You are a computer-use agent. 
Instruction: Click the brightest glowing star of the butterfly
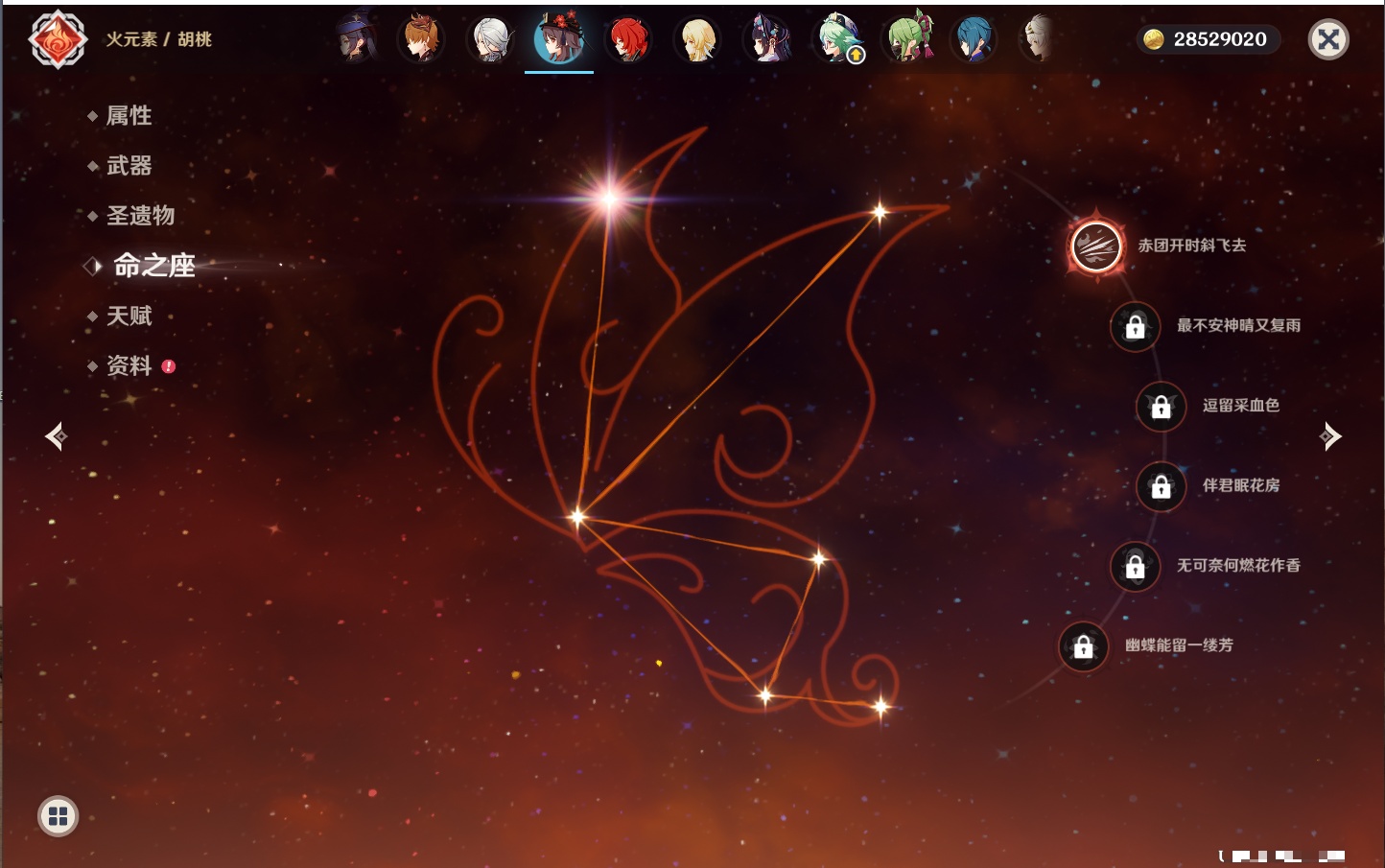coord(609,199)
